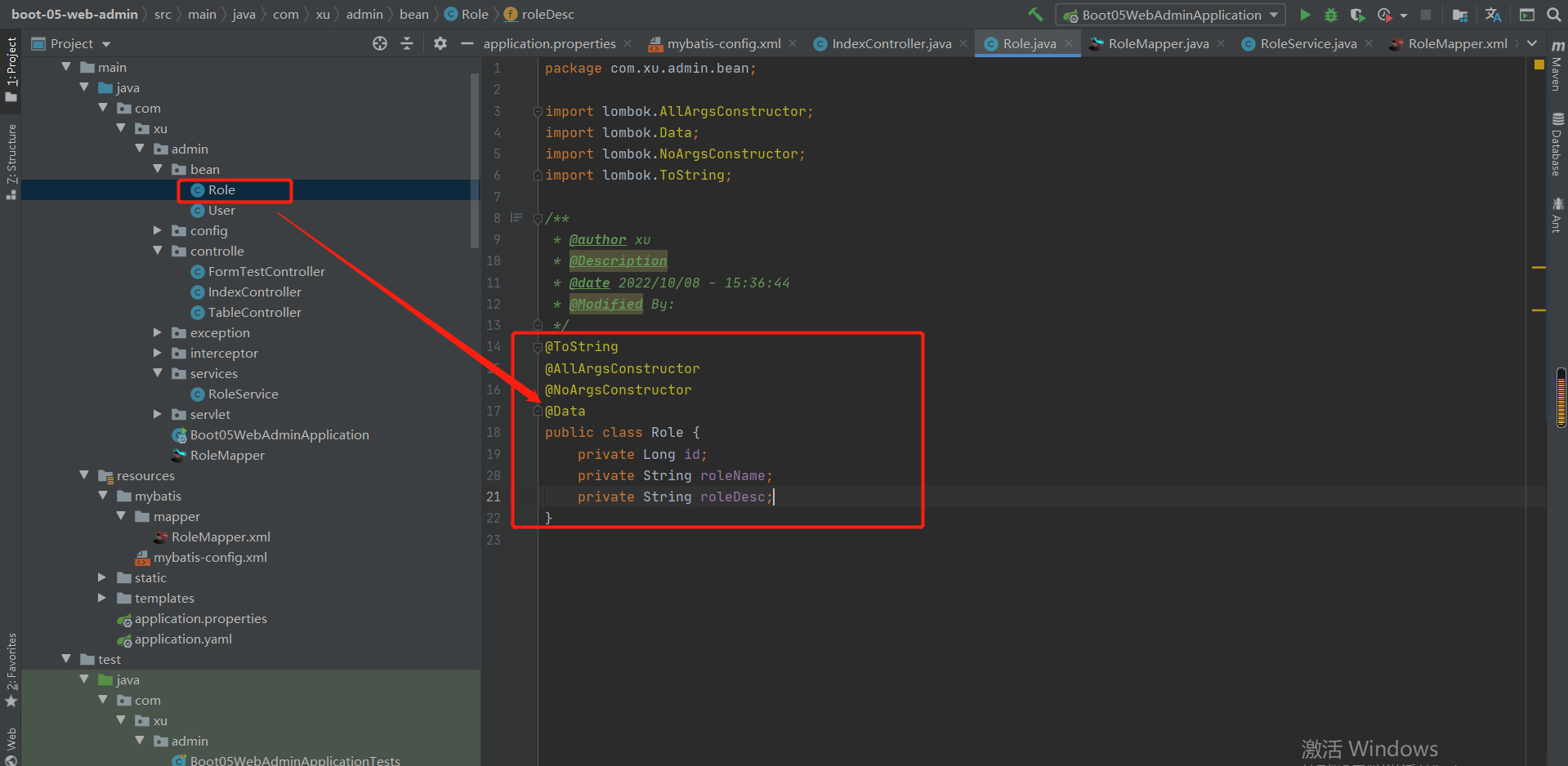Toggle the Web tool window button
This screenshot has width=1568, height=766.
[x=11, y=745]
